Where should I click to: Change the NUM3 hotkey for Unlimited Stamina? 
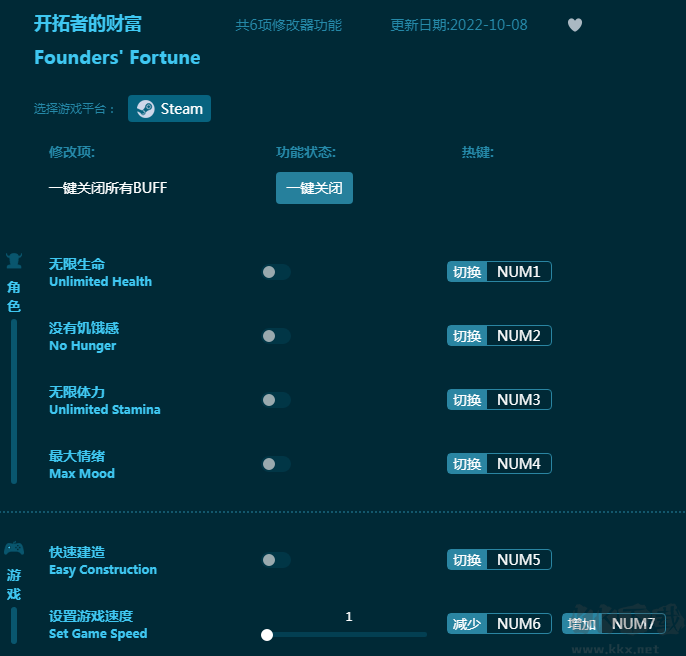pos(518,400)
